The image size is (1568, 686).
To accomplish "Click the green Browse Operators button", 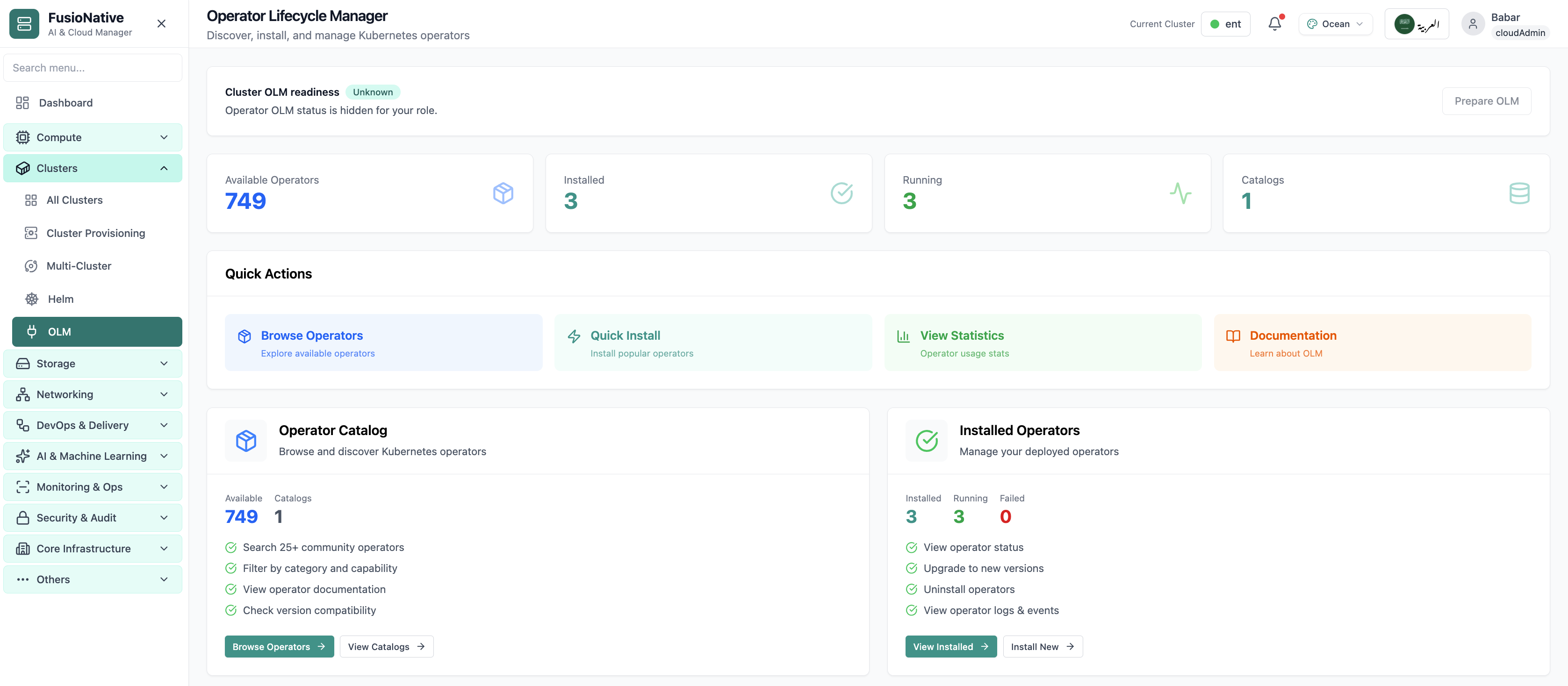I will 280,646.
